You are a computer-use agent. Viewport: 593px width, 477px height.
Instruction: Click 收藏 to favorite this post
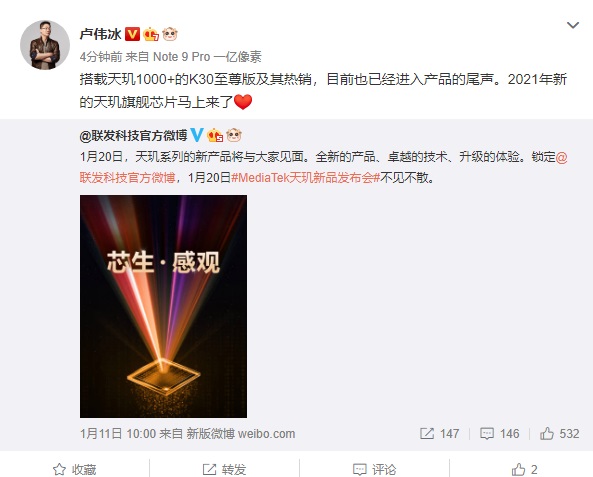(75, 469)
